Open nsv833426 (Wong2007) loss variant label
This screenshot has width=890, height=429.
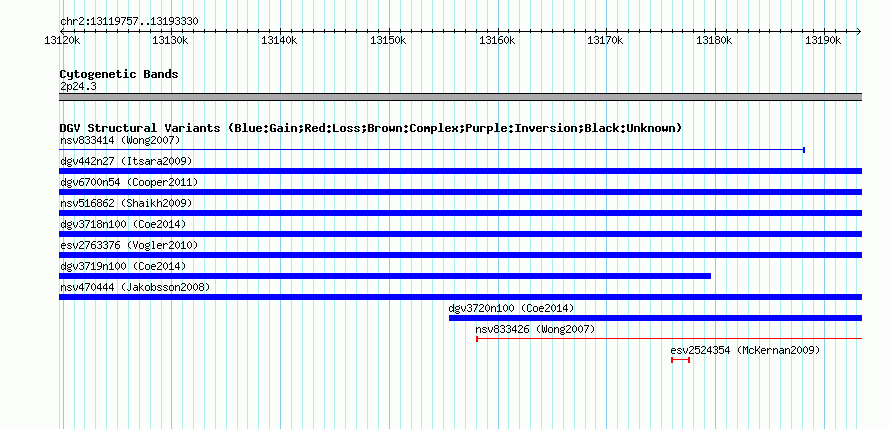point(535,329)
